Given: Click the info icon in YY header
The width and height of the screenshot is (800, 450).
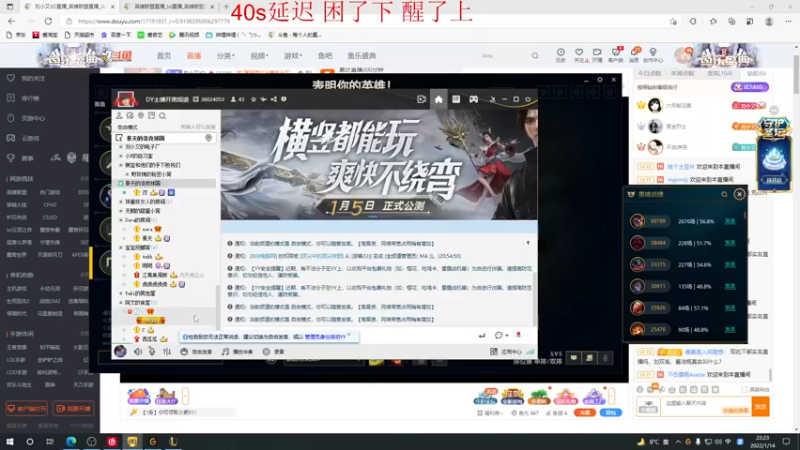Looking at the screenshot, I should [284, 99].
